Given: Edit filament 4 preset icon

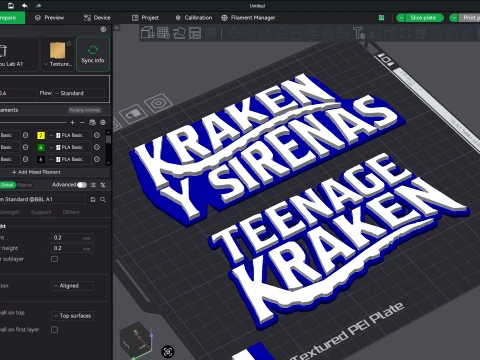Looking at the screenshot, I should click(x=97, y=147).
